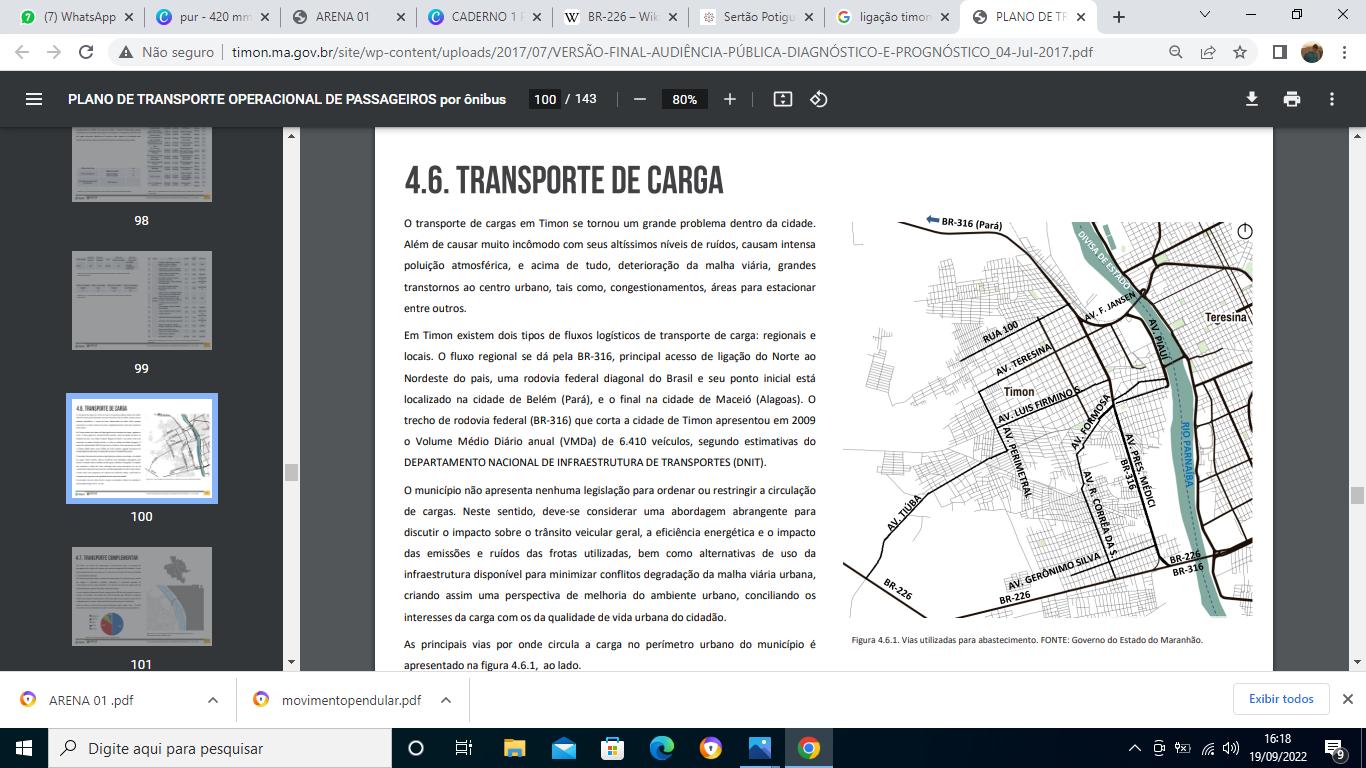Print the PDF document
Image resolution: width=1366 pixels, height=768 pixels.
(x=1292, y=99)
